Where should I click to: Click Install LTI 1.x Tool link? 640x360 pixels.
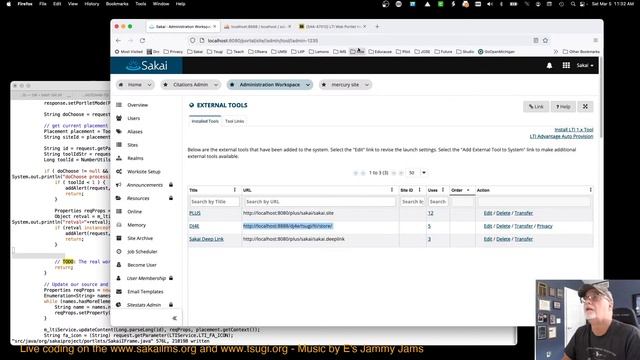click(x=573, y=130)
